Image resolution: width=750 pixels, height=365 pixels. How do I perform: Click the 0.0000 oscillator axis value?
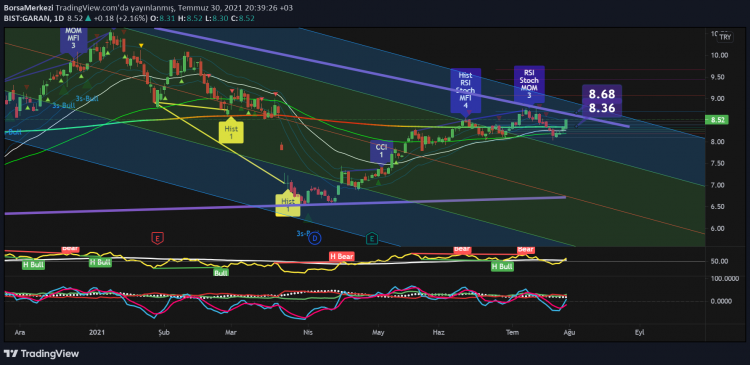[720, 301]
